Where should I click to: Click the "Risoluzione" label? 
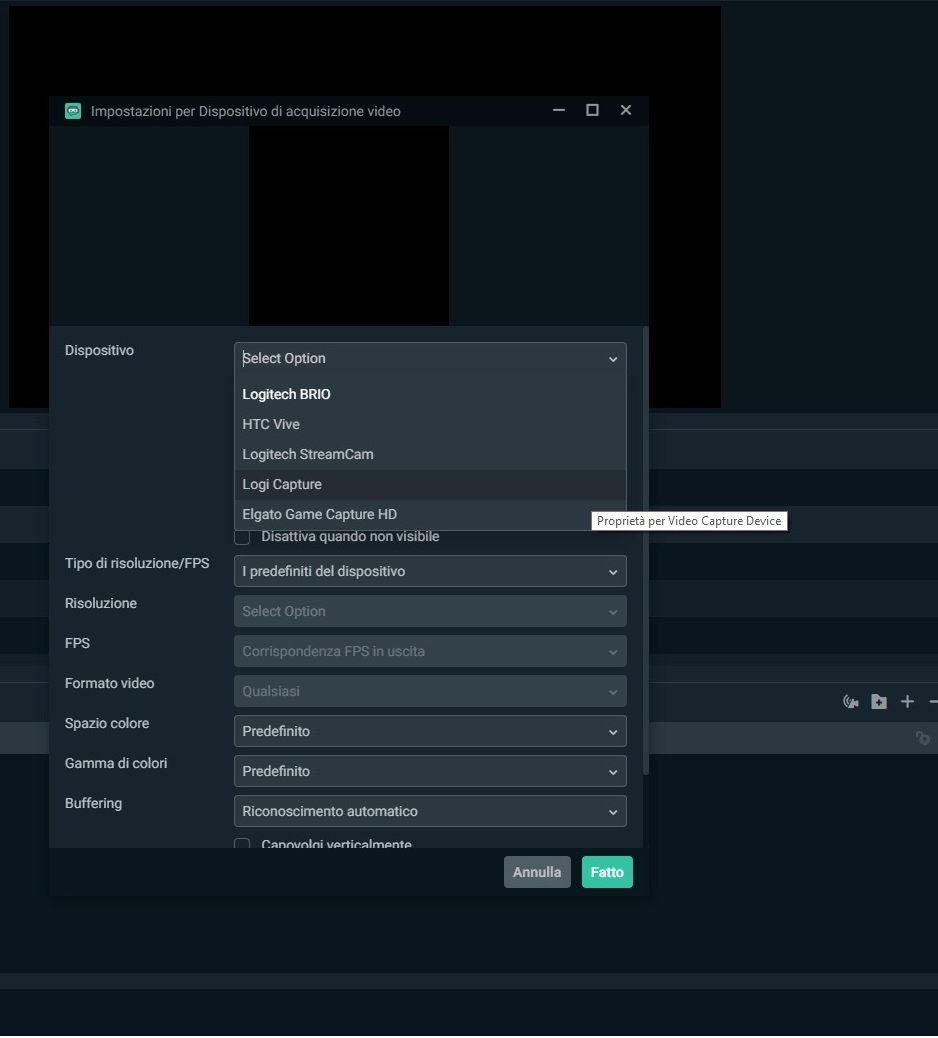click(101, 604)
